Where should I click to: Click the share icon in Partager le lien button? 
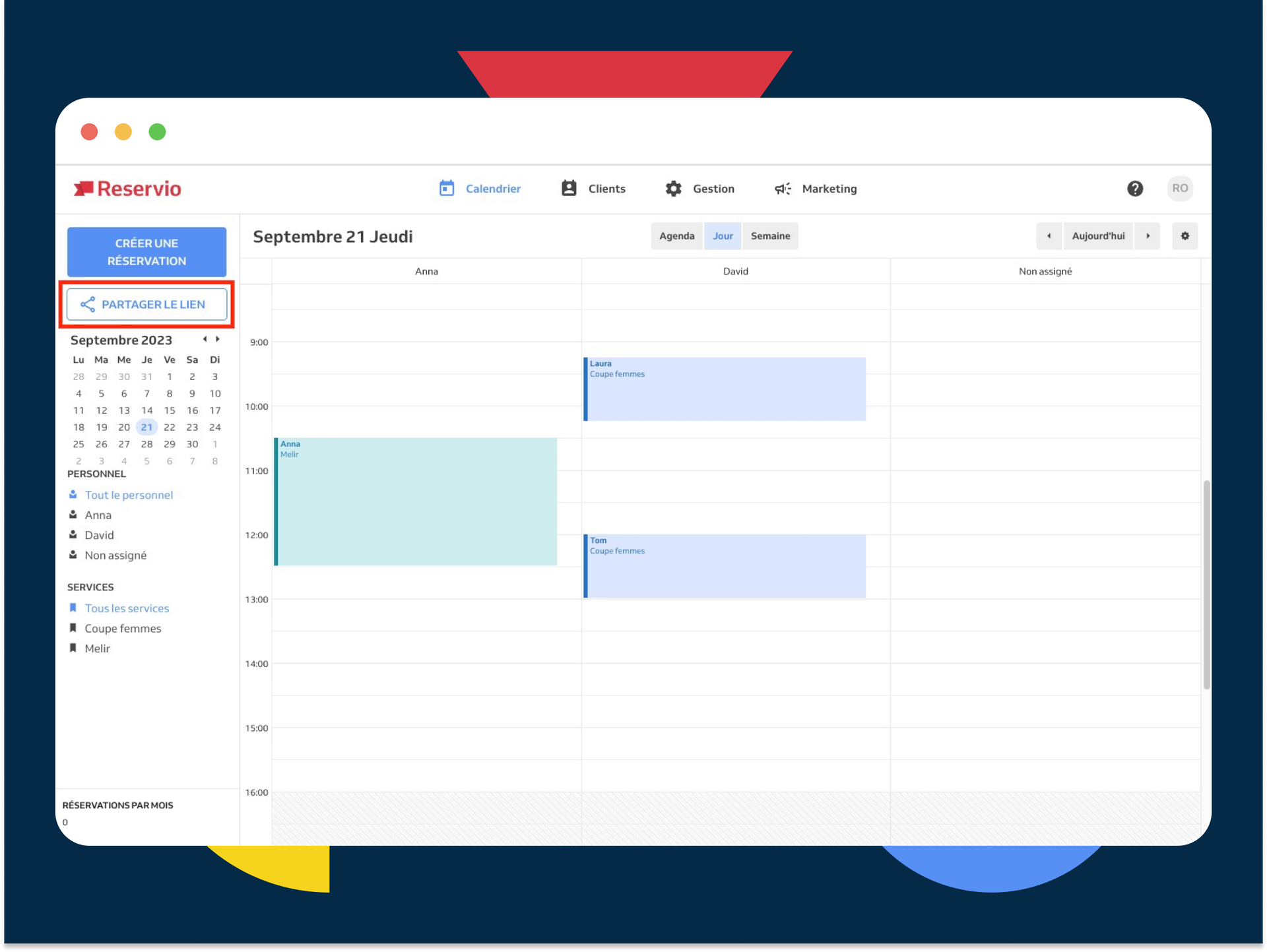(88, 304)
